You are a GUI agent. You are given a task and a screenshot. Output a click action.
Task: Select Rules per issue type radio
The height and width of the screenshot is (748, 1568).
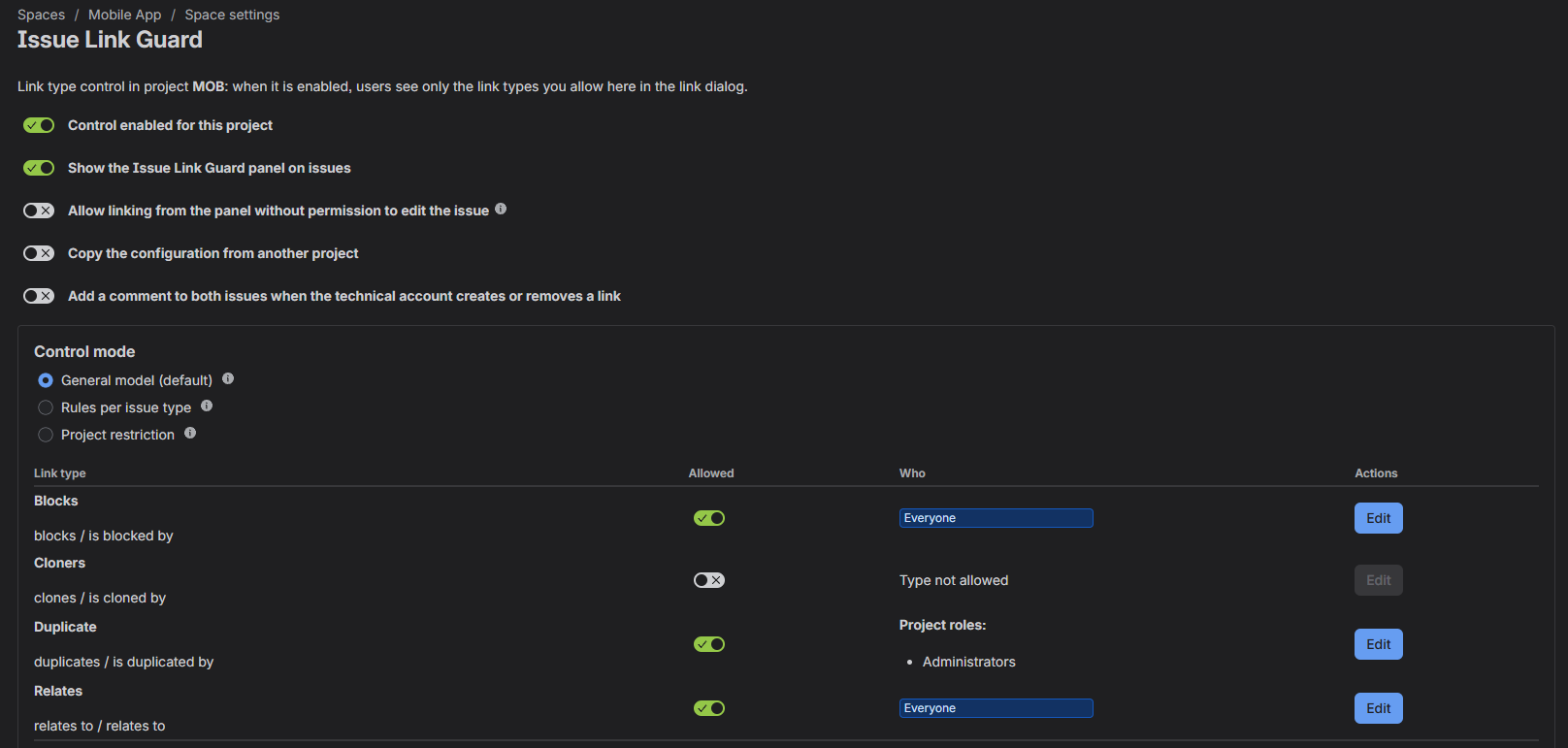[x=45, y=408]
